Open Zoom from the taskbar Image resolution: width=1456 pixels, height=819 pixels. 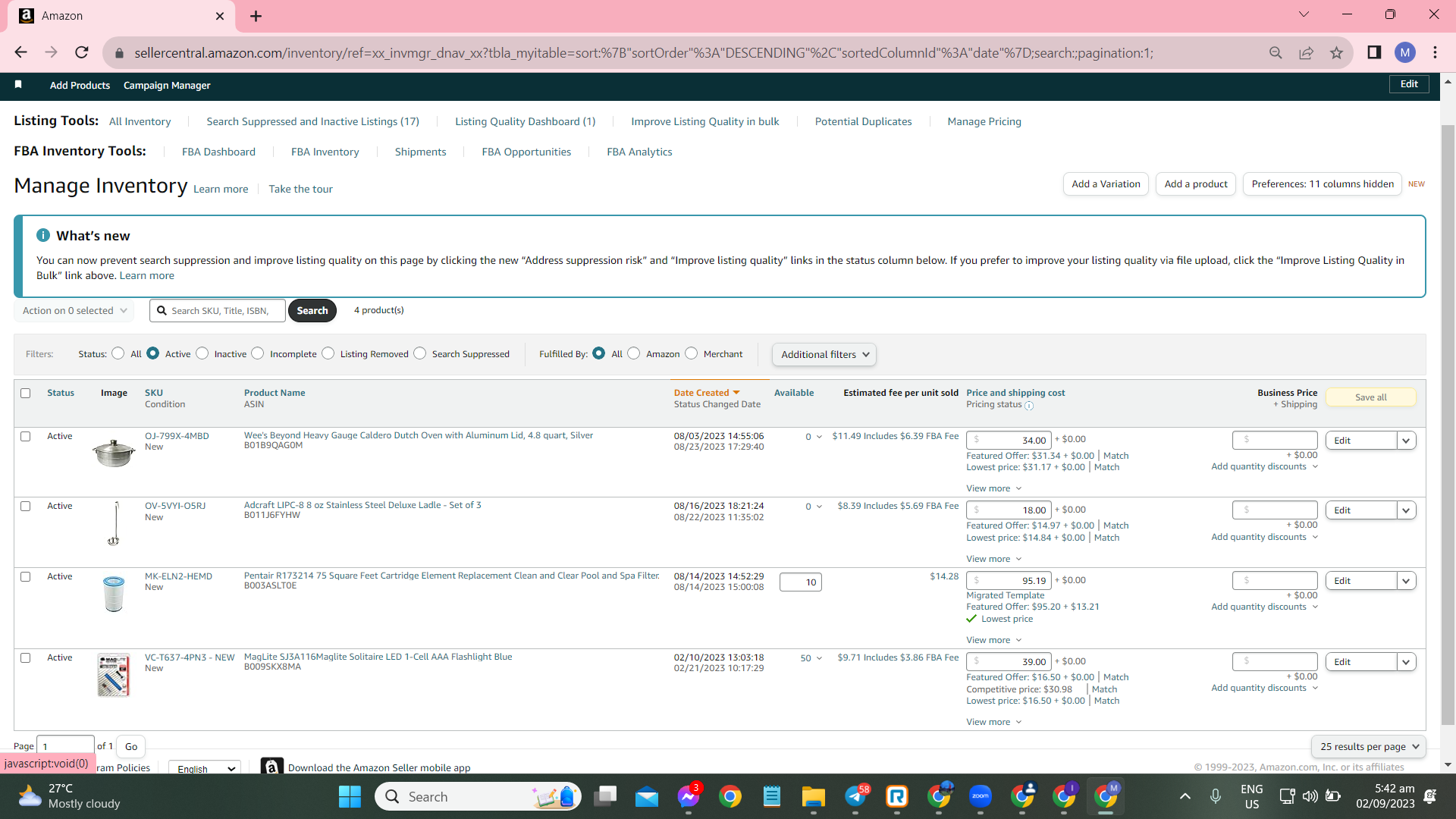(981, 796)
